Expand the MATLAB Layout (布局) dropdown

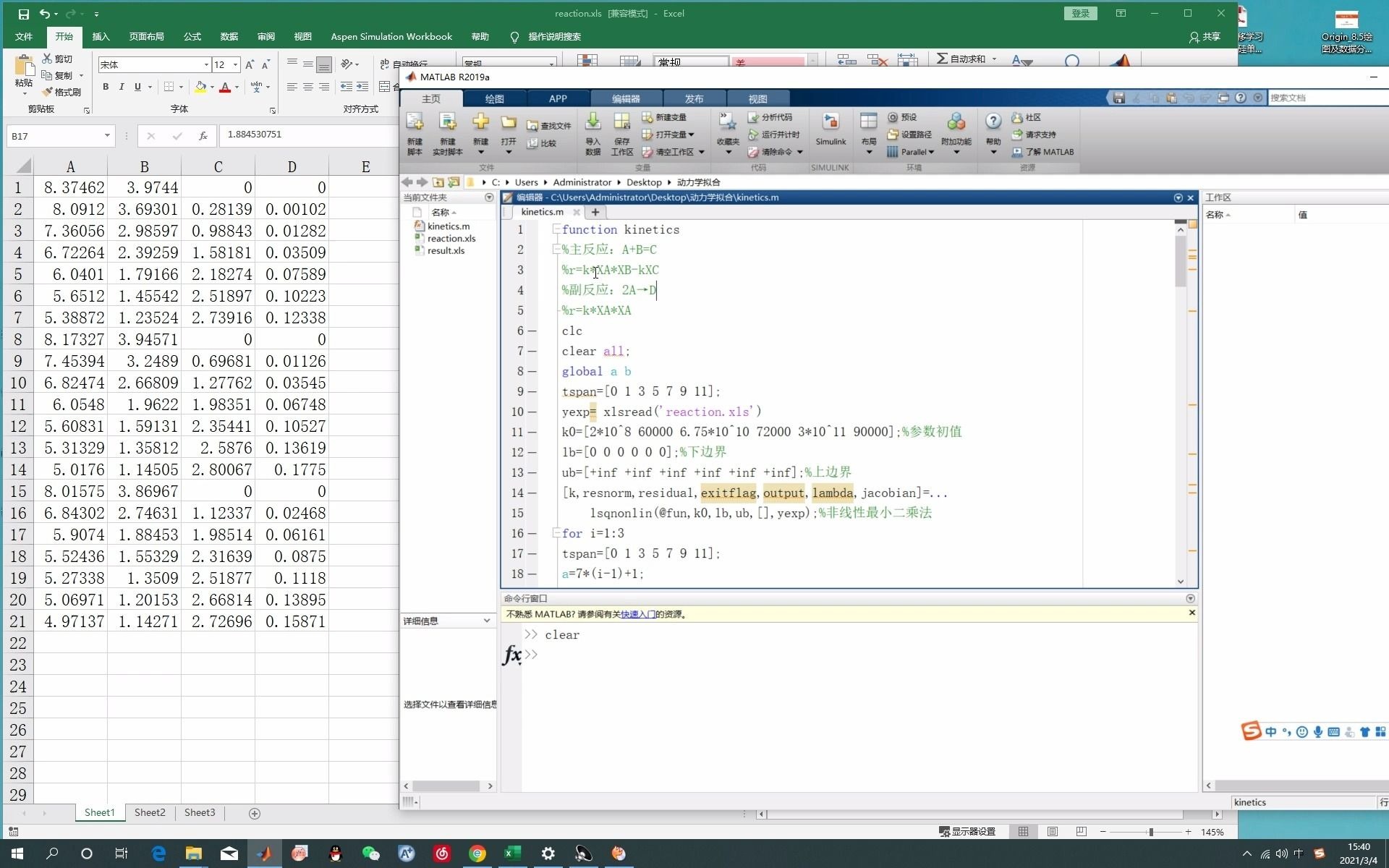(x=869, y=152)
